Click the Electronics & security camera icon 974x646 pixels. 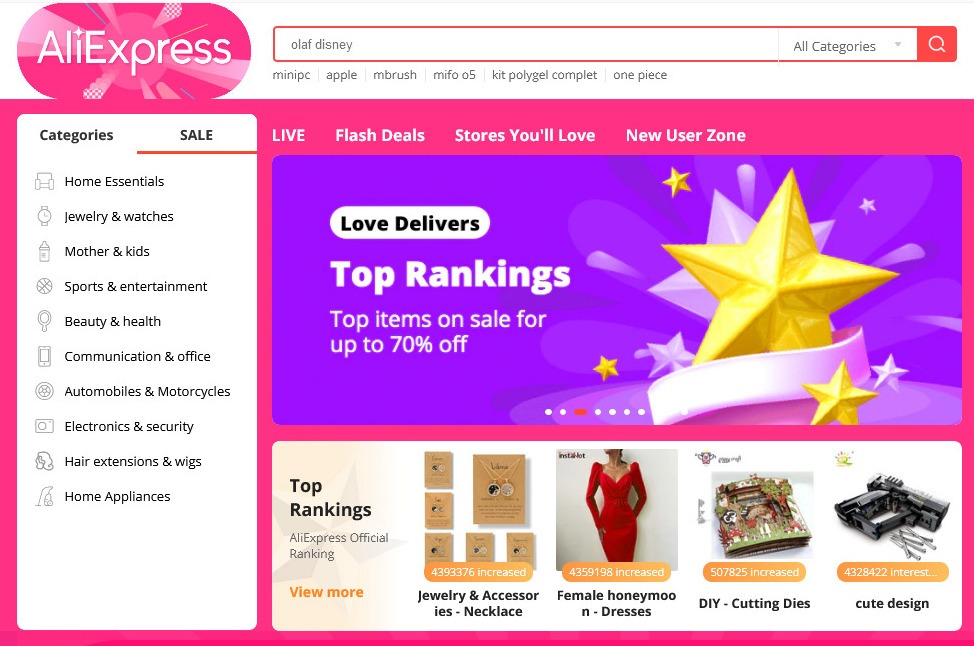coord(45,426)
